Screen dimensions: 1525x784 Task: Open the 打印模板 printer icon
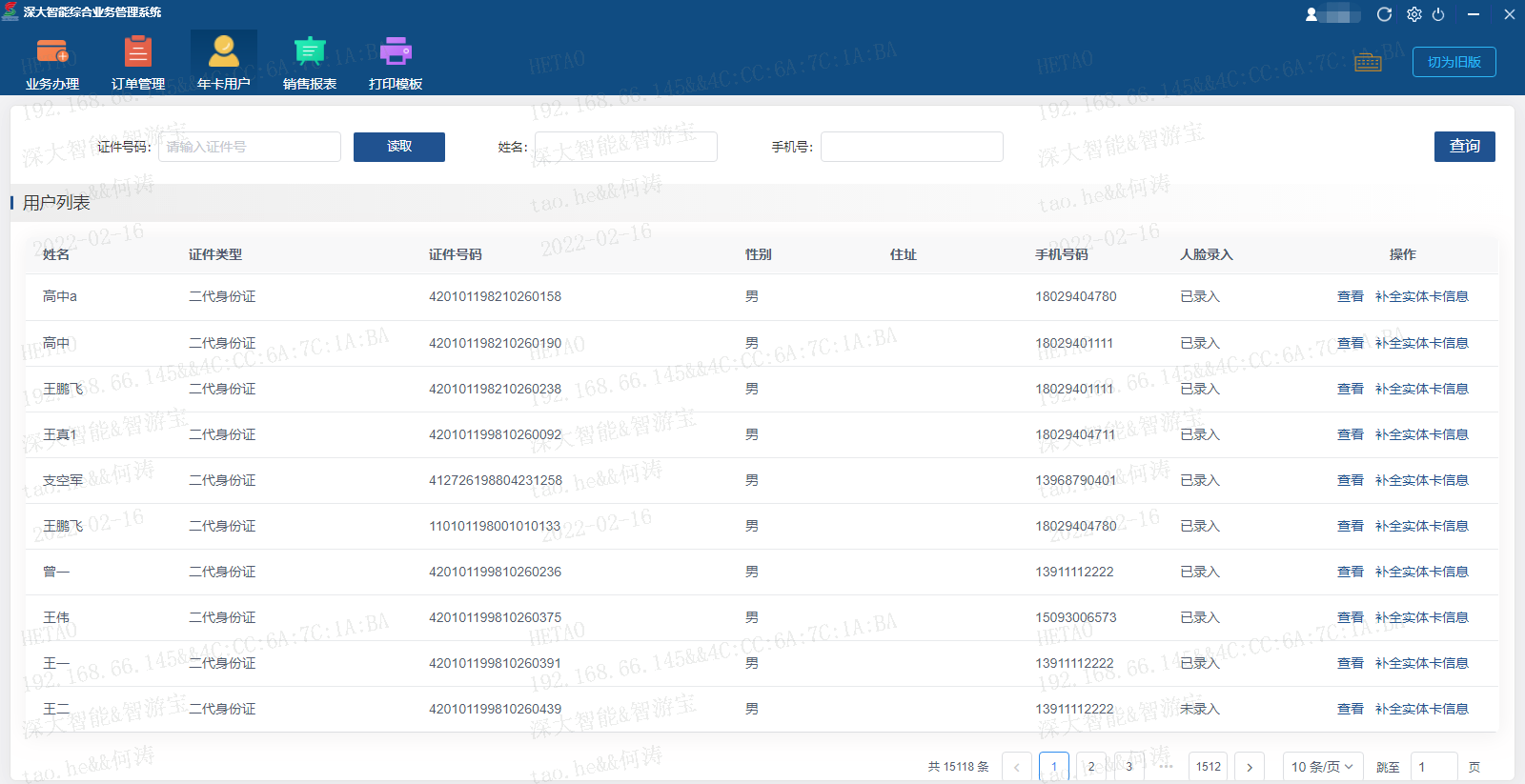[x=396, y=51]
